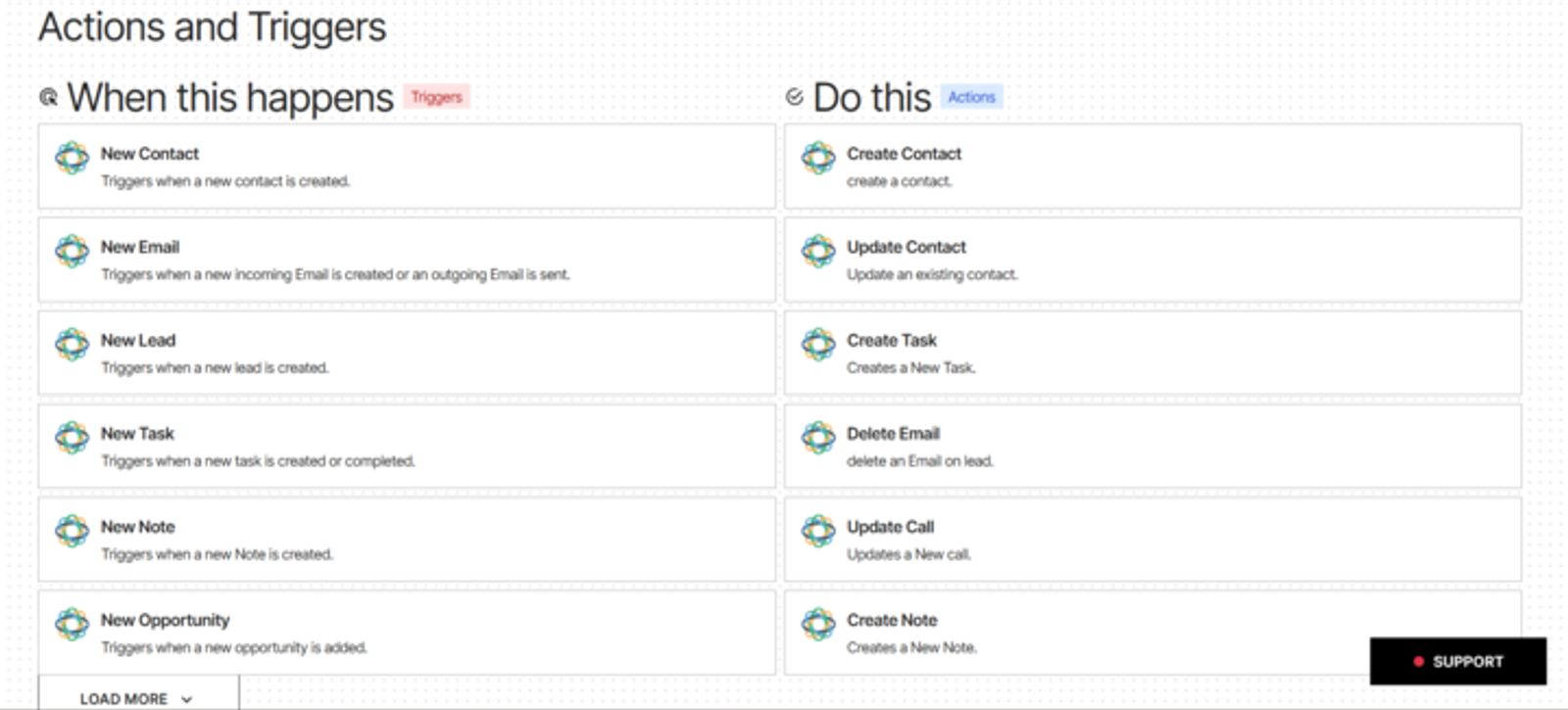Click the red dot on Support button
The image size is (1568, 710).
click(x=1418, y=662)
